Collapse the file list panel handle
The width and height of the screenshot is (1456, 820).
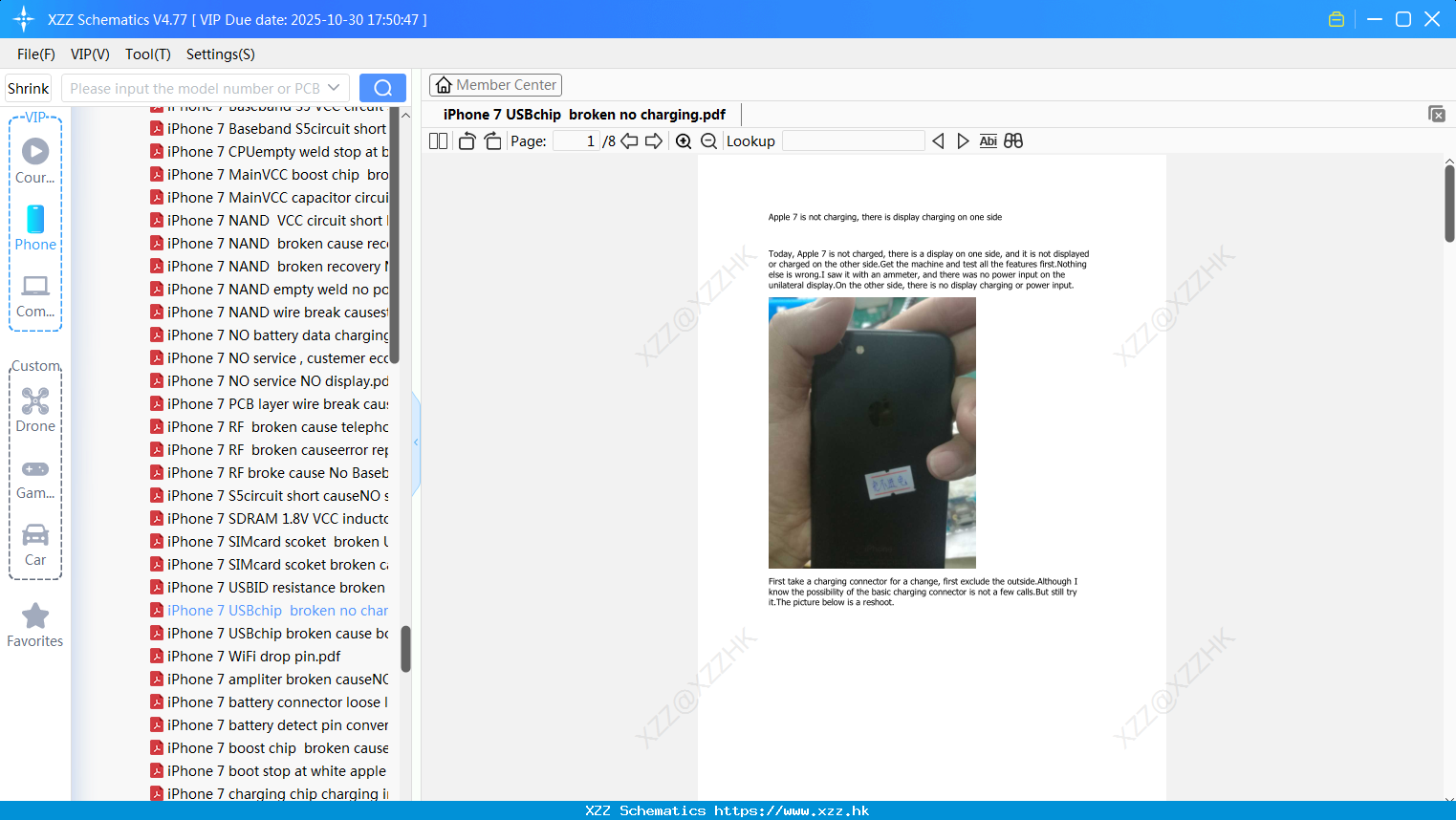[416, 442]
